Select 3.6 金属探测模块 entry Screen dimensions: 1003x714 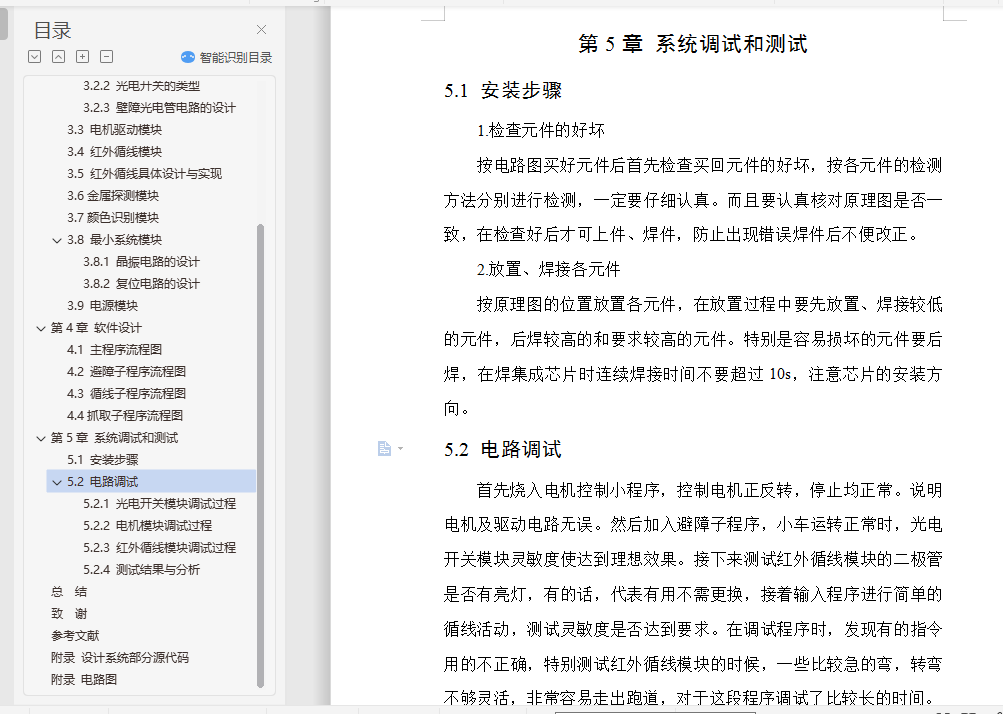[113, 196]
